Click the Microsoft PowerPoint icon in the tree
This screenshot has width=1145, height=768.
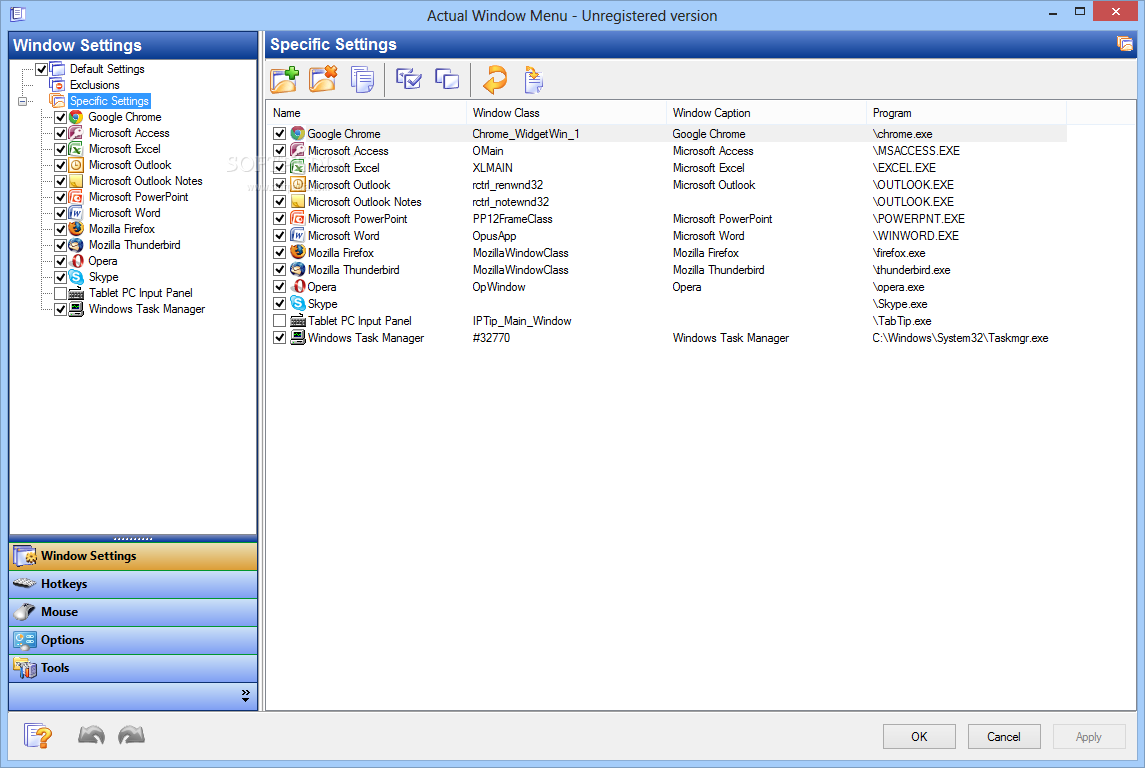(76, 197)
